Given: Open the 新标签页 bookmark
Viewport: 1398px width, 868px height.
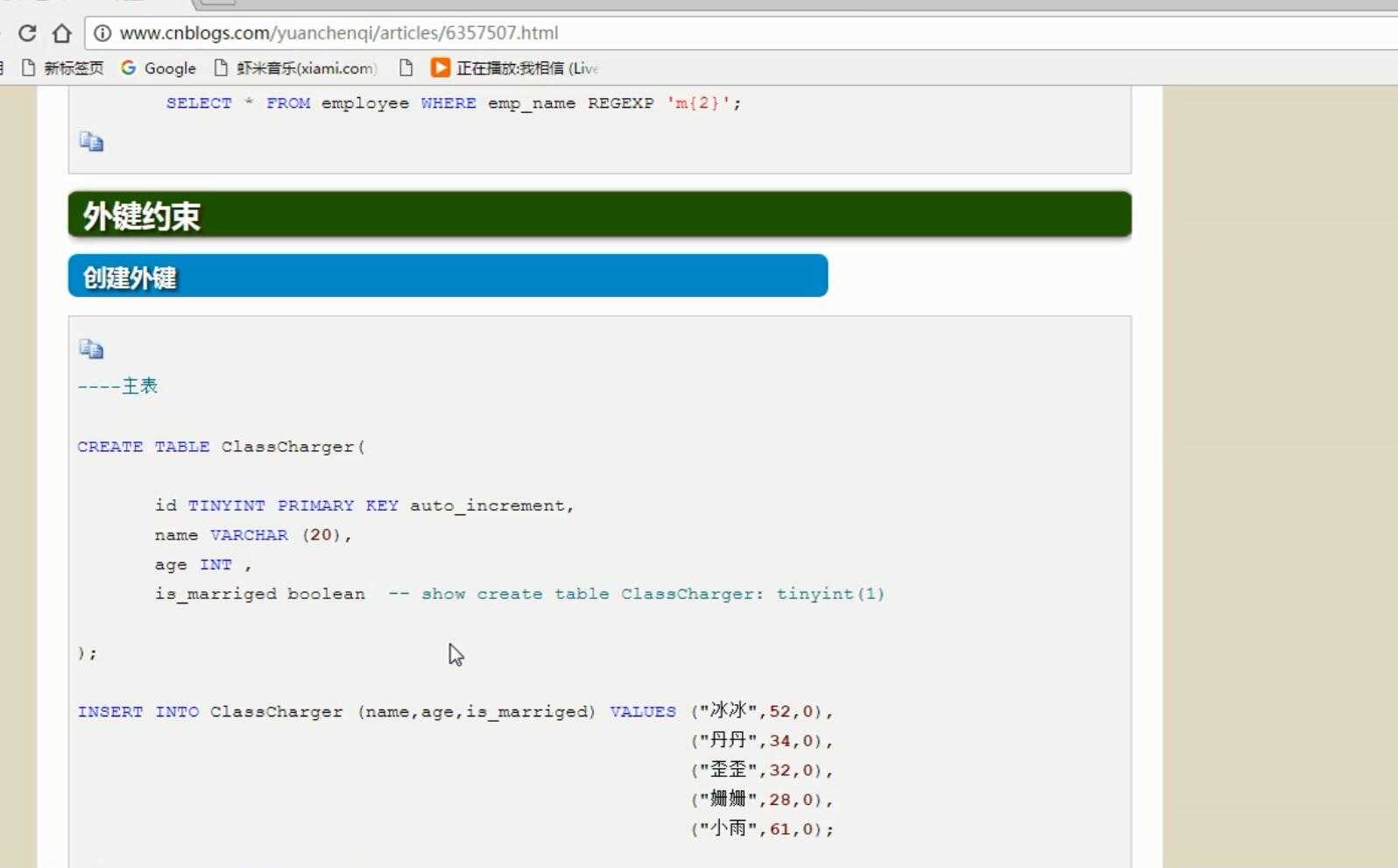Looking at the screenshot, I should click(x=62, y=68).
